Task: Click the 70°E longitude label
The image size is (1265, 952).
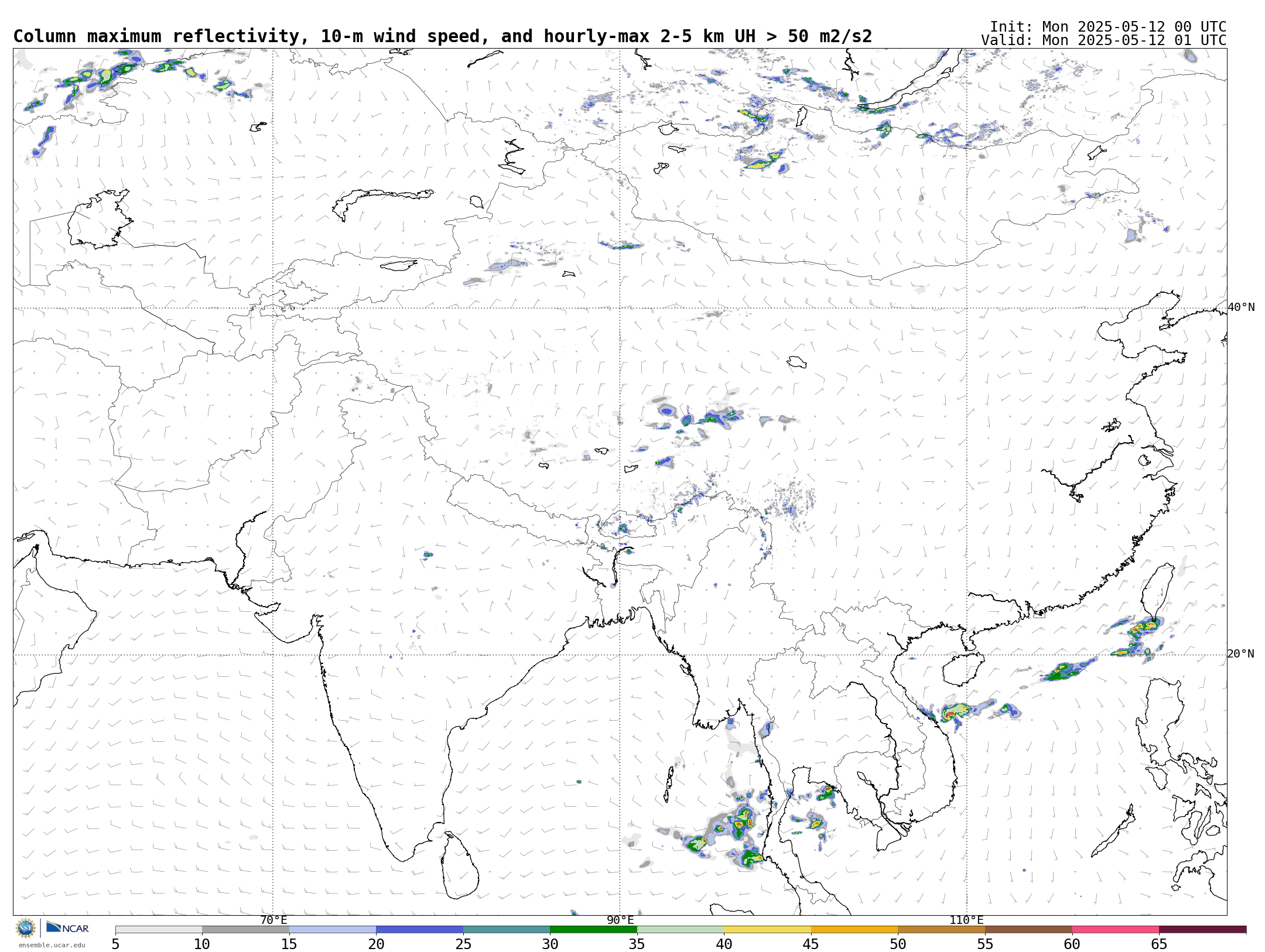Action: [273, 920]
